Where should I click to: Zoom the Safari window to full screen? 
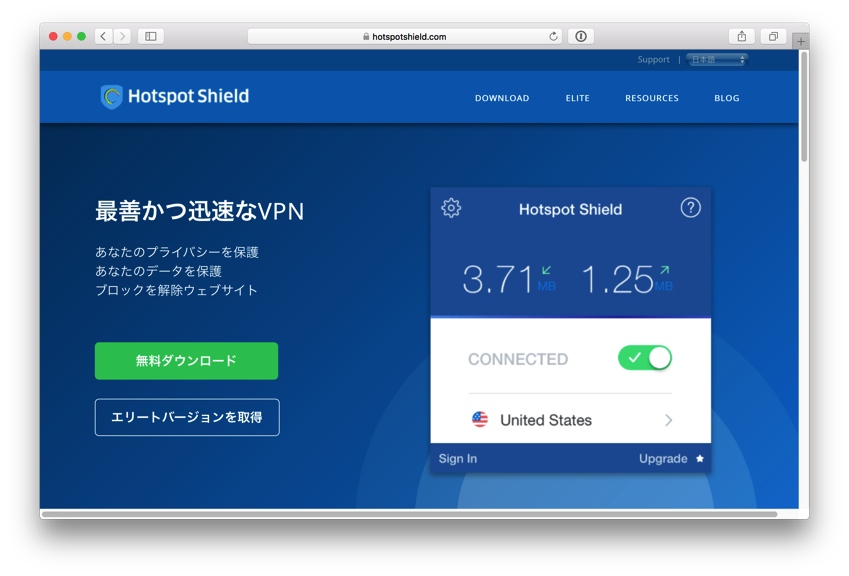[x=81, y=36]
